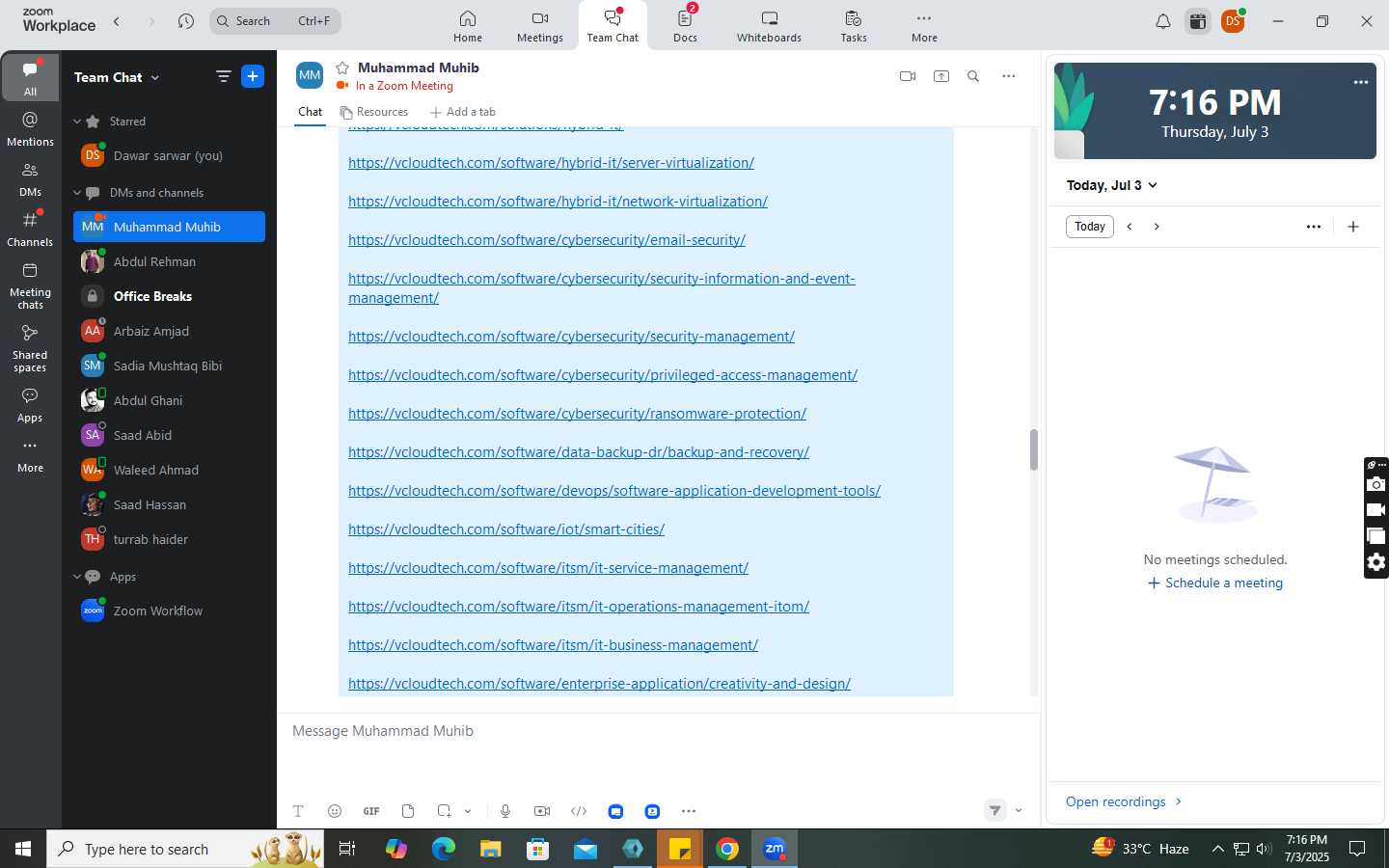Open the DS profile avatar menu
The height and width of the screenshot is (868, 1389).
(x=1233, y=21)
